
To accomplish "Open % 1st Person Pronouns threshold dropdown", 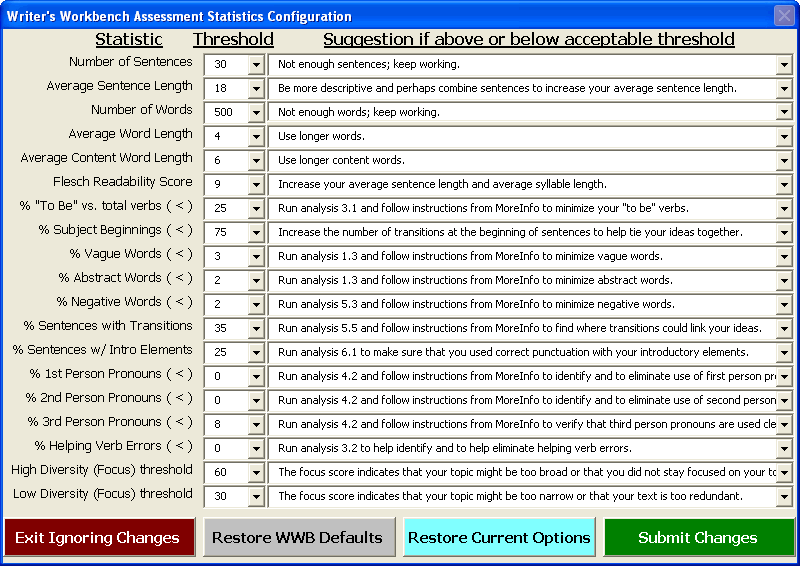I will pos(256,376).
